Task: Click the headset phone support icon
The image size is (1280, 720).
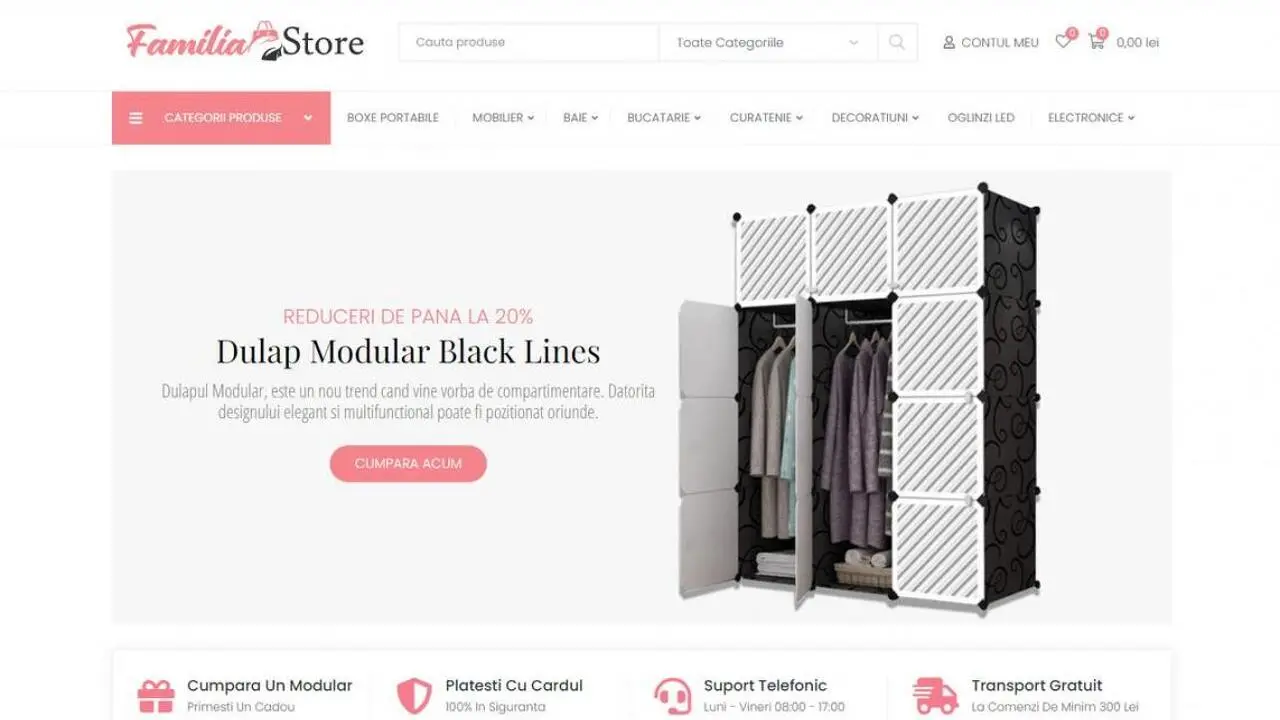Action: click(x=672, y=695)
